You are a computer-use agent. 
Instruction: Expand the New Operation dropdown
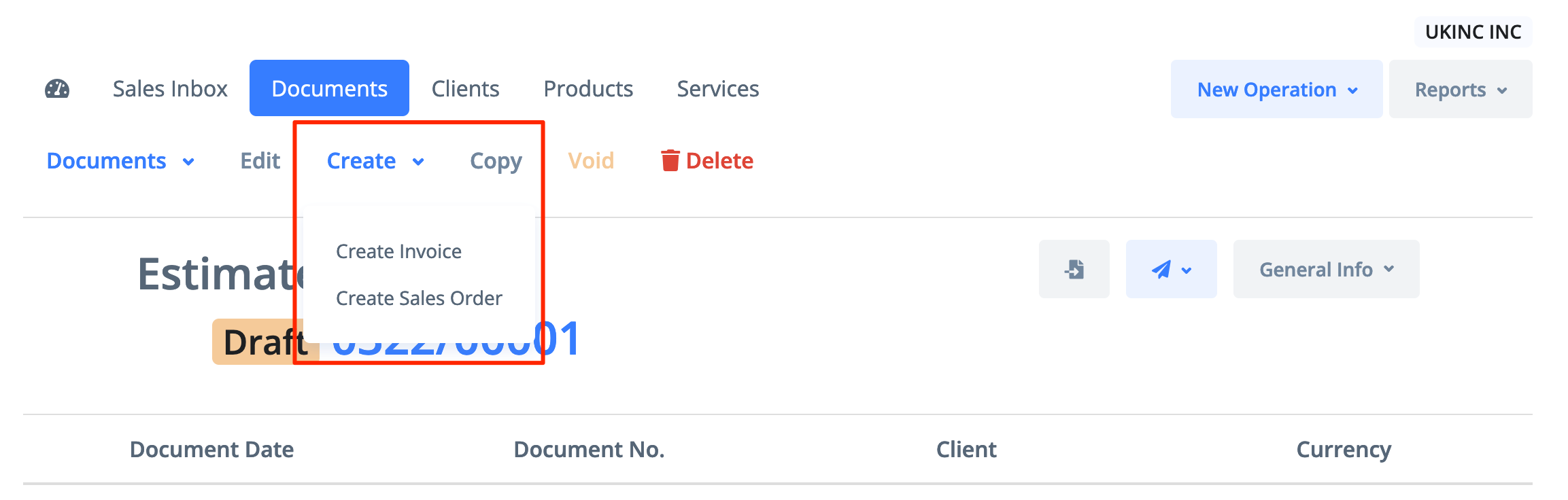click(1276, 90)
